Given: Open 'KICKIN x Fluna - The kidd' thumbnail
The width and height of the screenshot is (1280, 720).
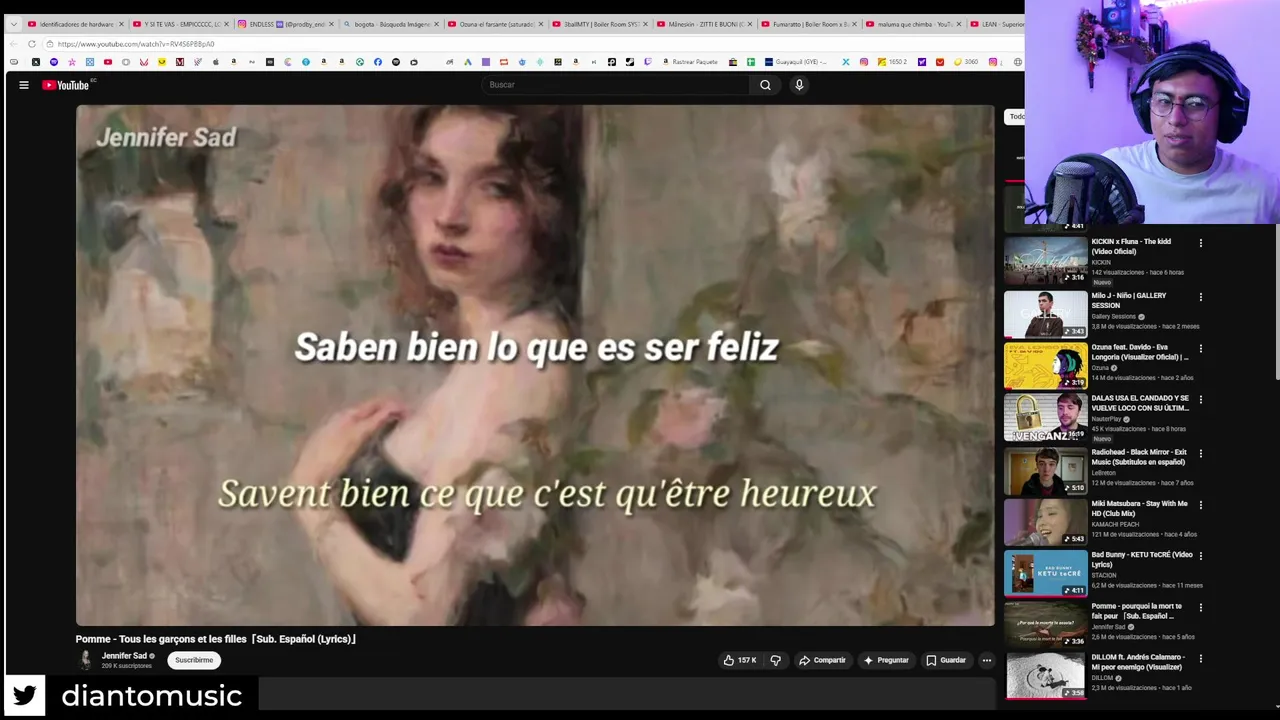Looking at the screenshot, I should click(1045, 261).
